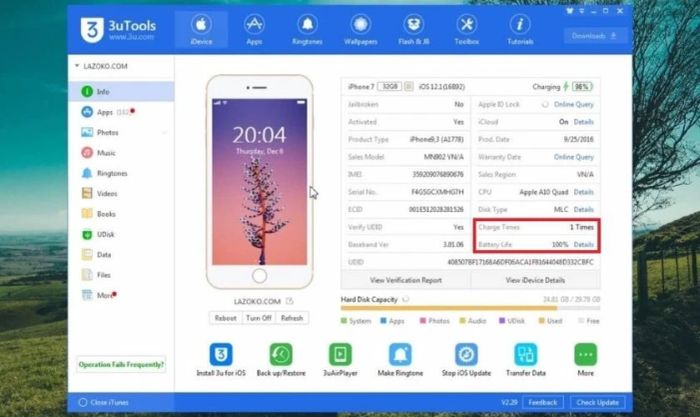
Task: Click the Audio legend swatch
Action: tap(462, 321)
